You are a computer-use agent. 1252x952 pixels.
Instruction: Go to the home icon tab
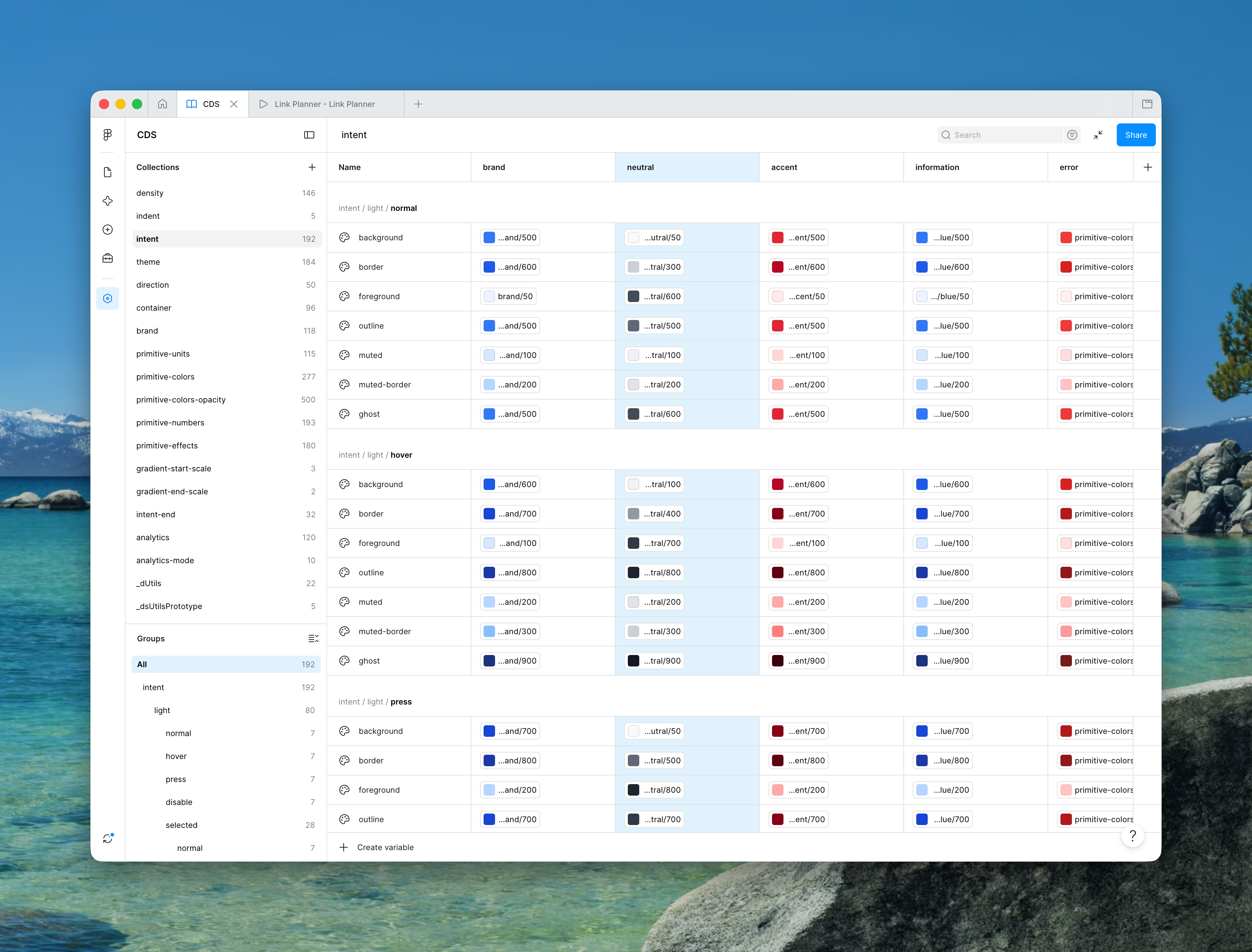coord(163,104)
